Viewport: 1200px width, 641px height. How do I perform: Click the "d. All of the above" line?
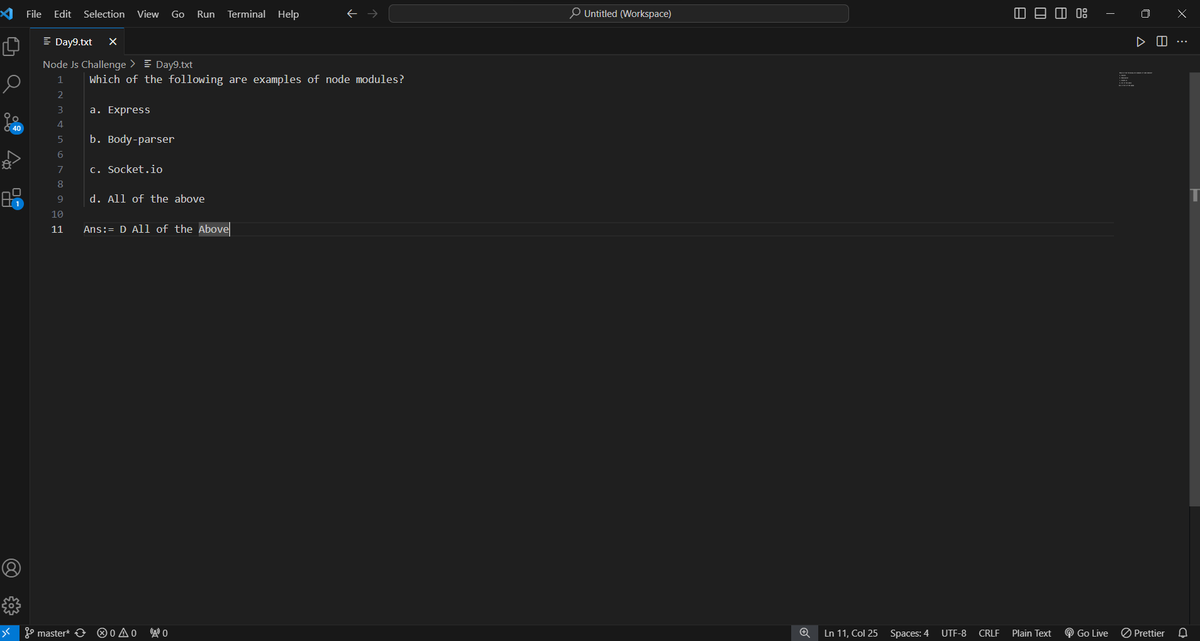pyautogui.click(x=147, y=199)
